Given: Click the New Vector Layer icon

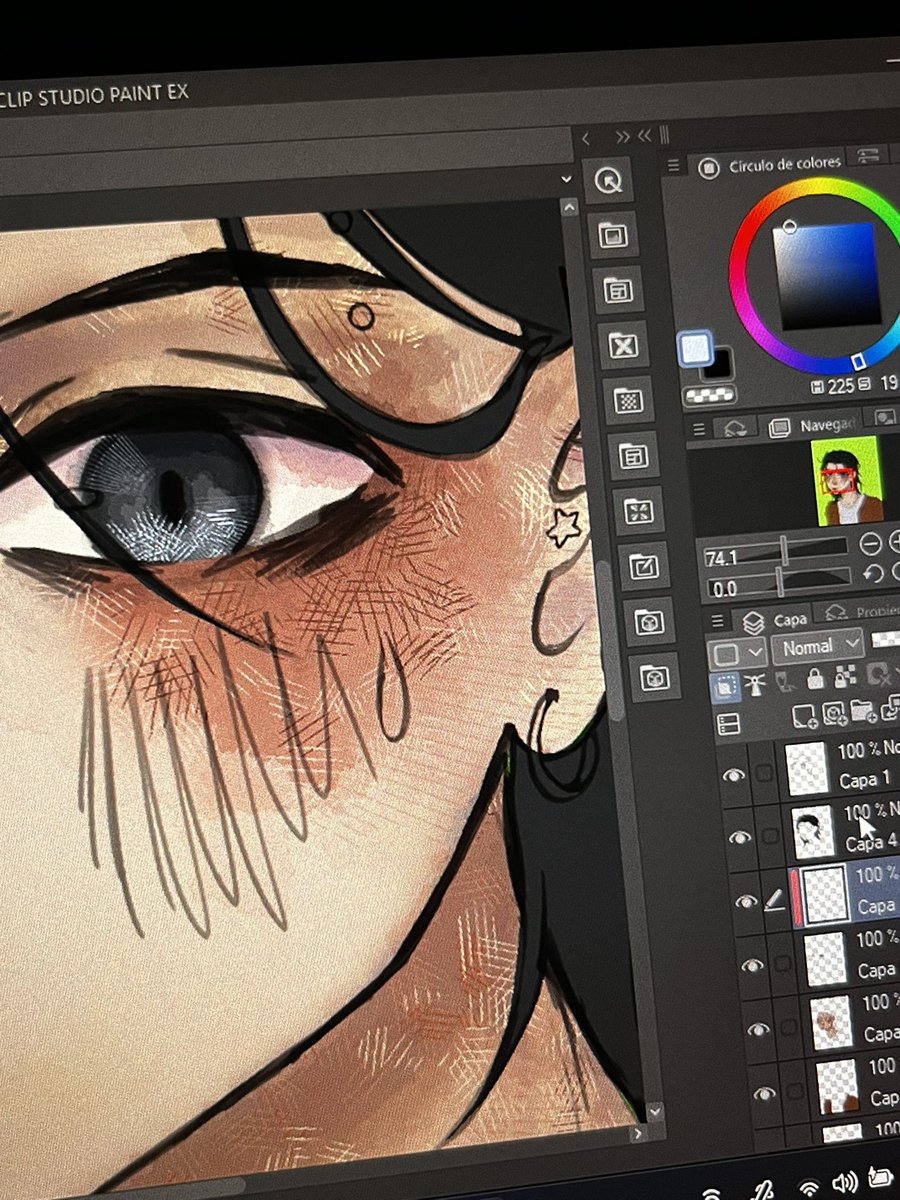Looking at the screenshot, I should click(x=833, y=713).
